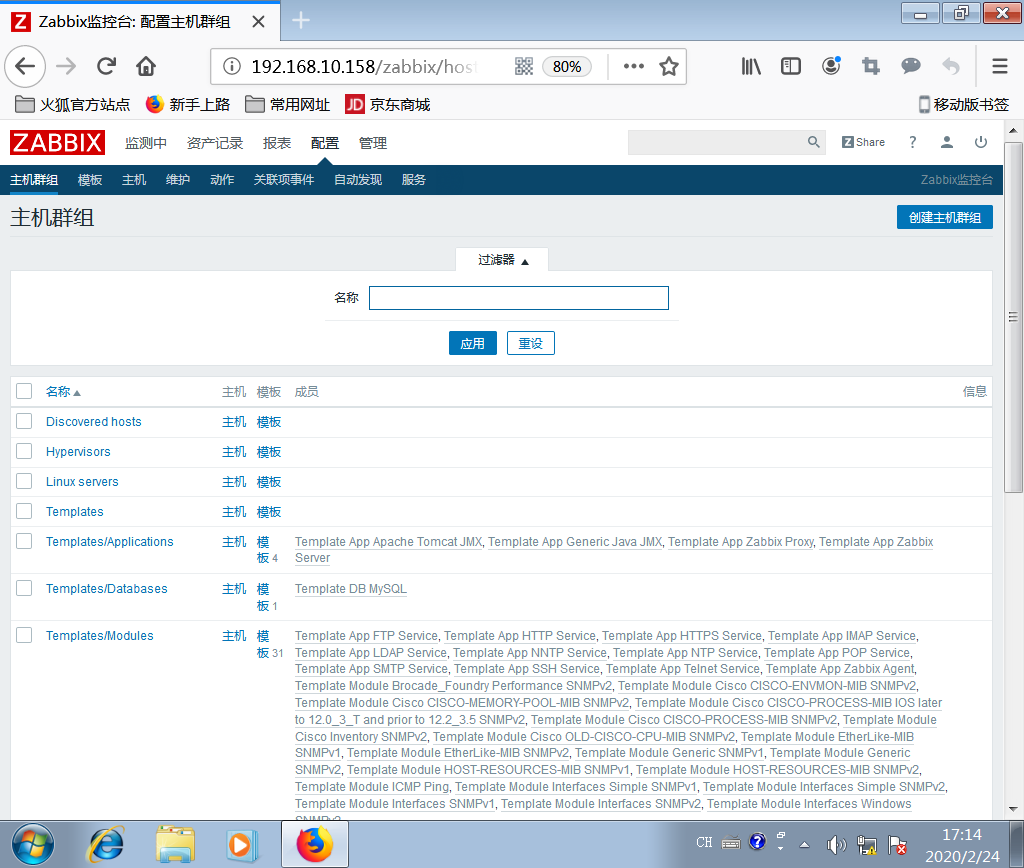This screenshot has height=868, width=1024.
Task: Open the 京东商城 bookmark
Action: point(388,104)
